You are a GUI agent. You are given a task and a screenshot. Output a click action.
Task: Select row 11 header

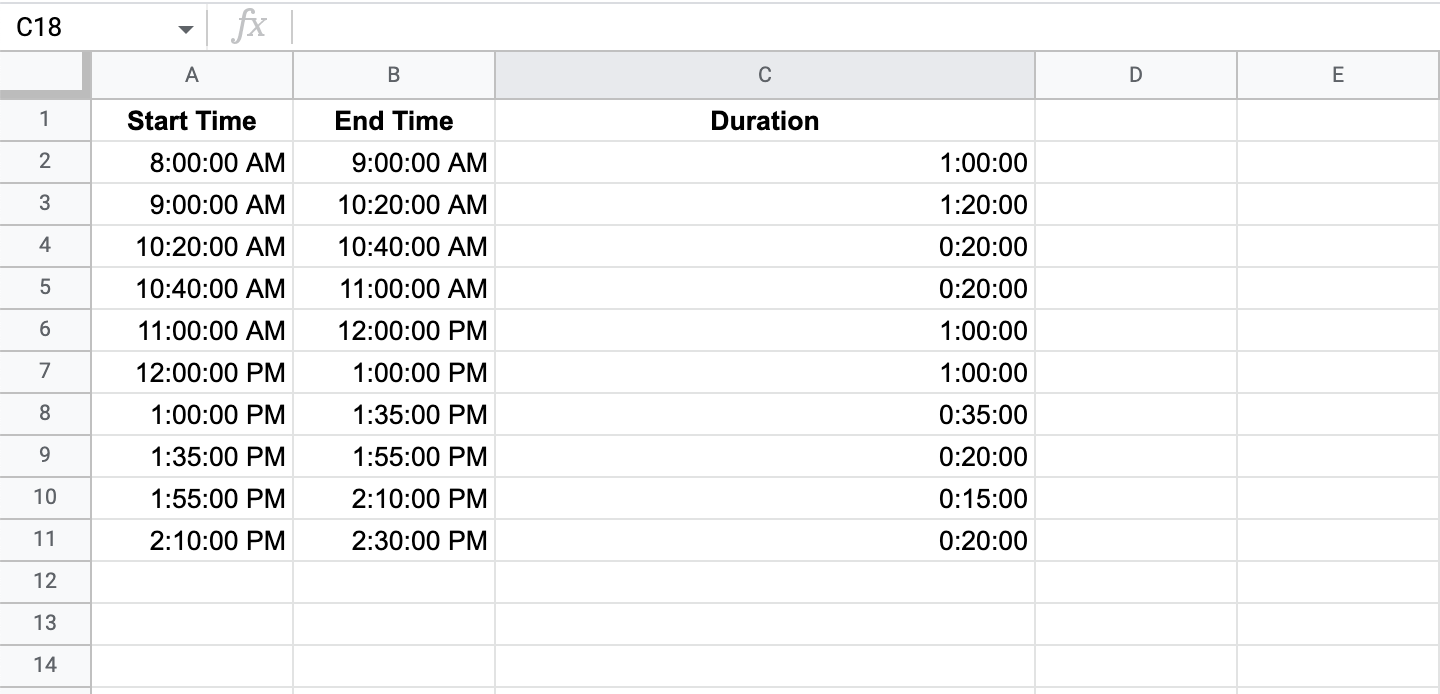(45, 540)
